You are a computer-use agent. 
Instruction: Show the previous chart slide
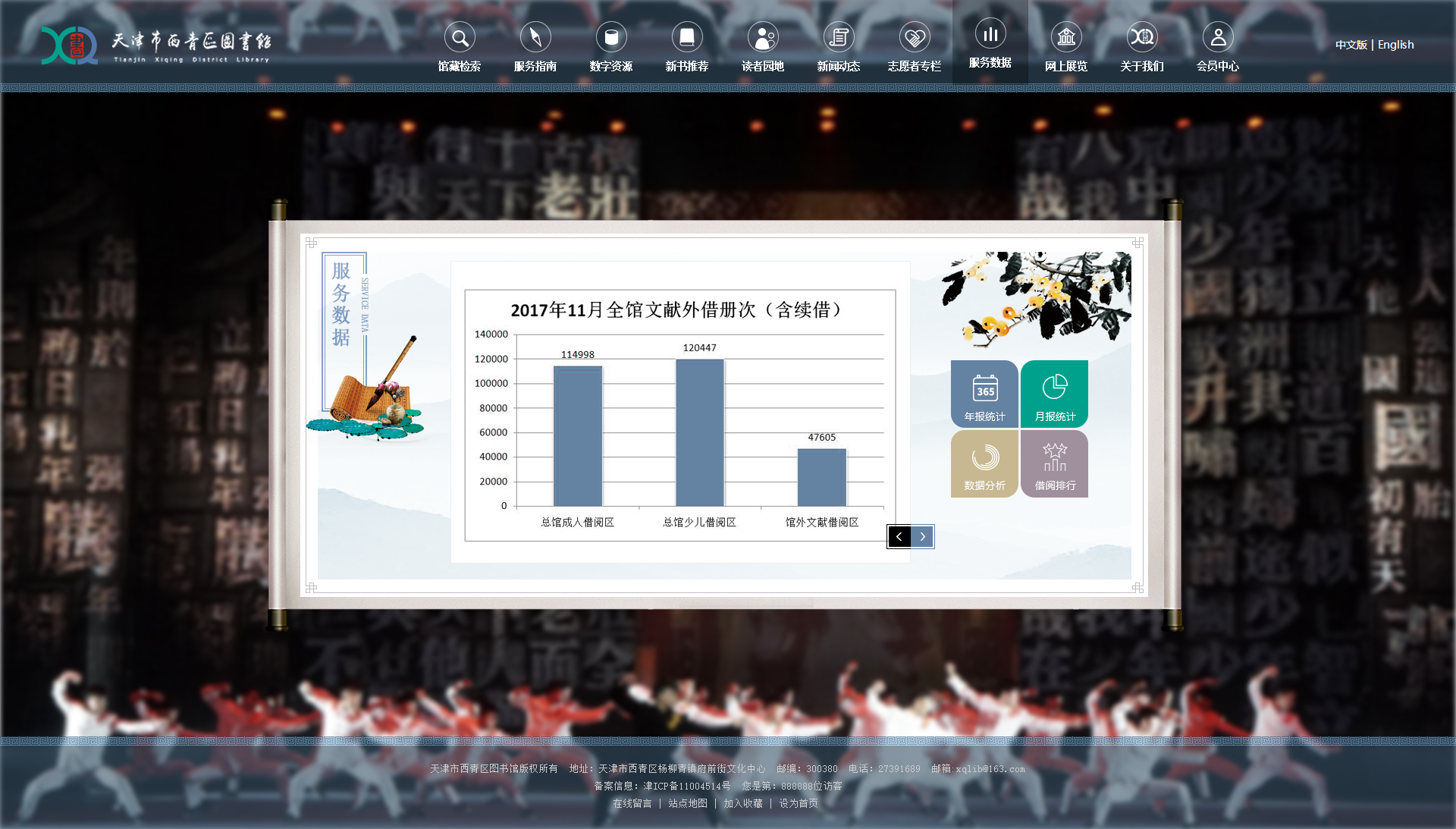[899, 537]
